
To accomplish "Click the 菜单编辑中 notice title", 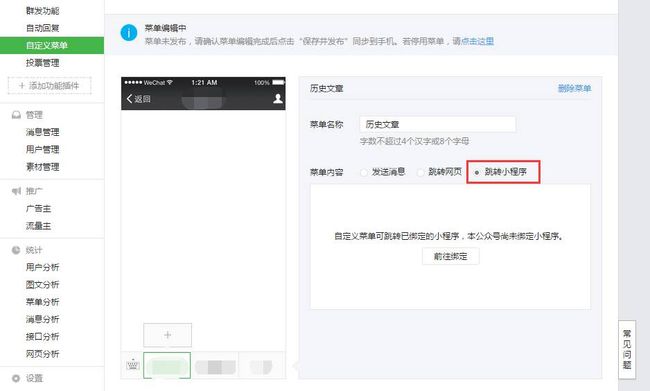I will 165,28.
